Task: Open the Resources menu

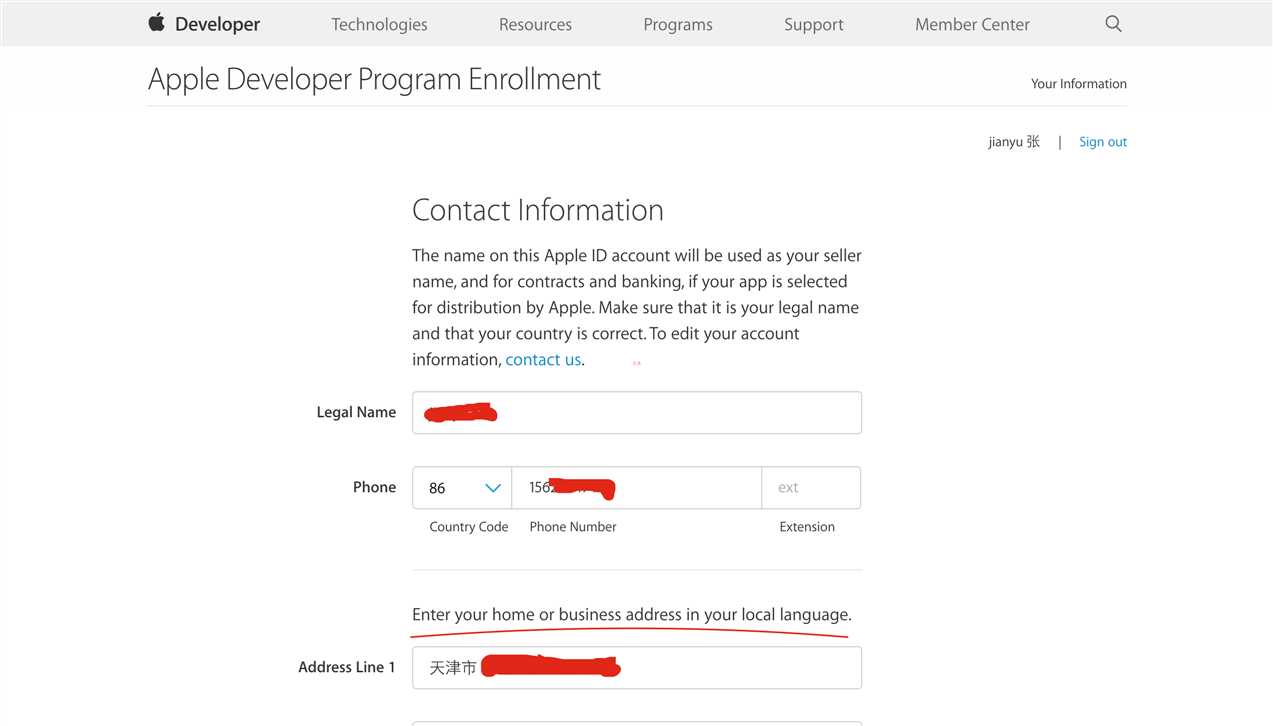Action: [x=535, y=24]
